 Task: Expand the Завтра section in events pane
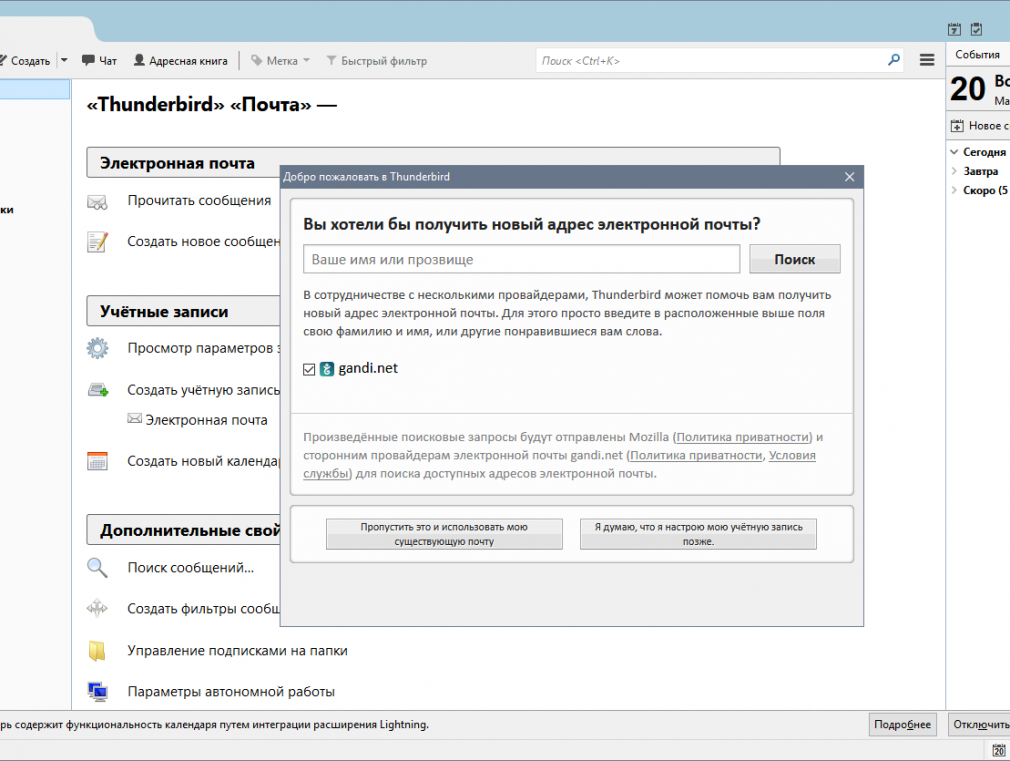tap(954, 171)
